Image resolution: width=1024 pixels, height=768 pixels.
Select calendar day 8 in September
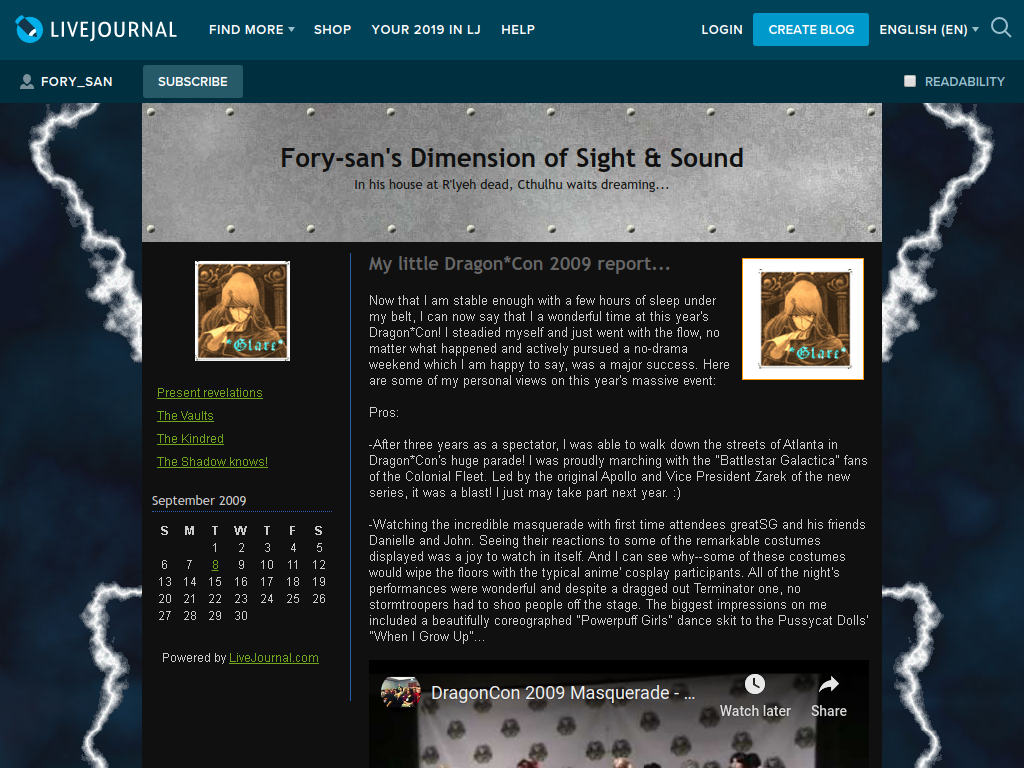click(x=215, y=565)
